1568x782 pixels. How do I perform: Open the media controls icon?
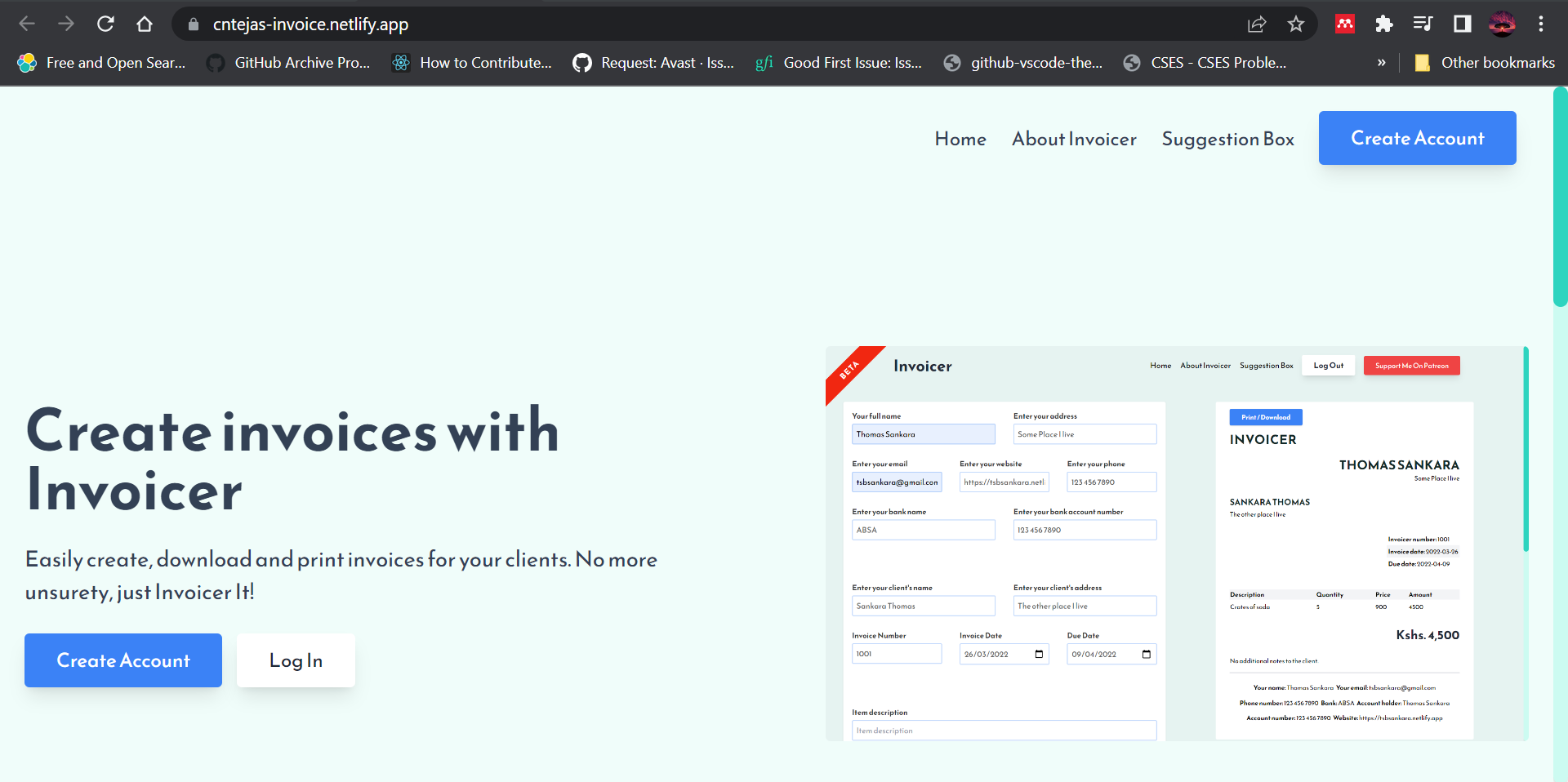pyautogui.click(x=1423, y=24)
